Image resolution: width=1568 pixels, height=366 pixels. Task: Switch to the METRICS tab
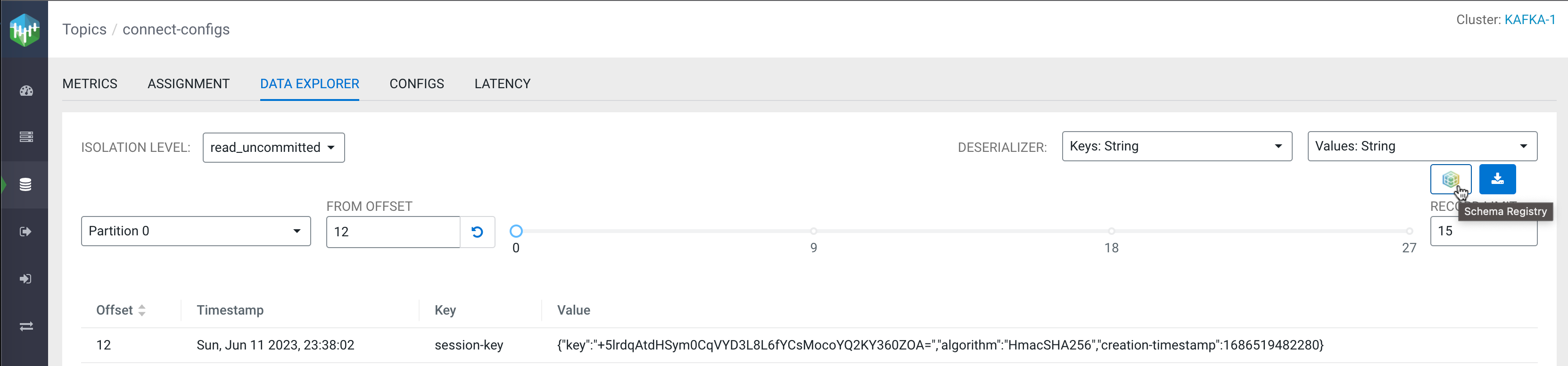90,83
